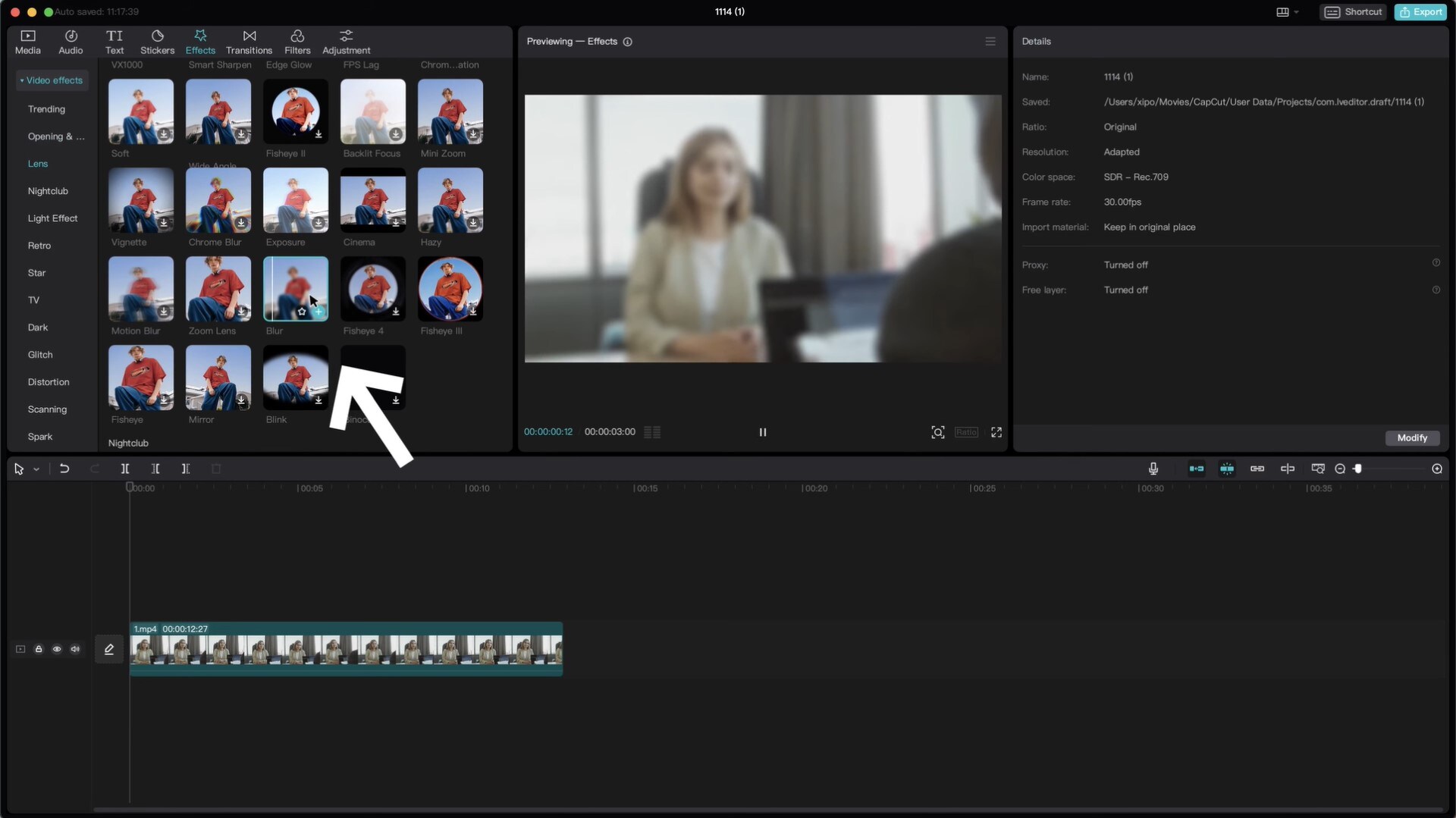Screen dimensions: 1456x818
Task: Click the Export button
Action: (1421, 12)
